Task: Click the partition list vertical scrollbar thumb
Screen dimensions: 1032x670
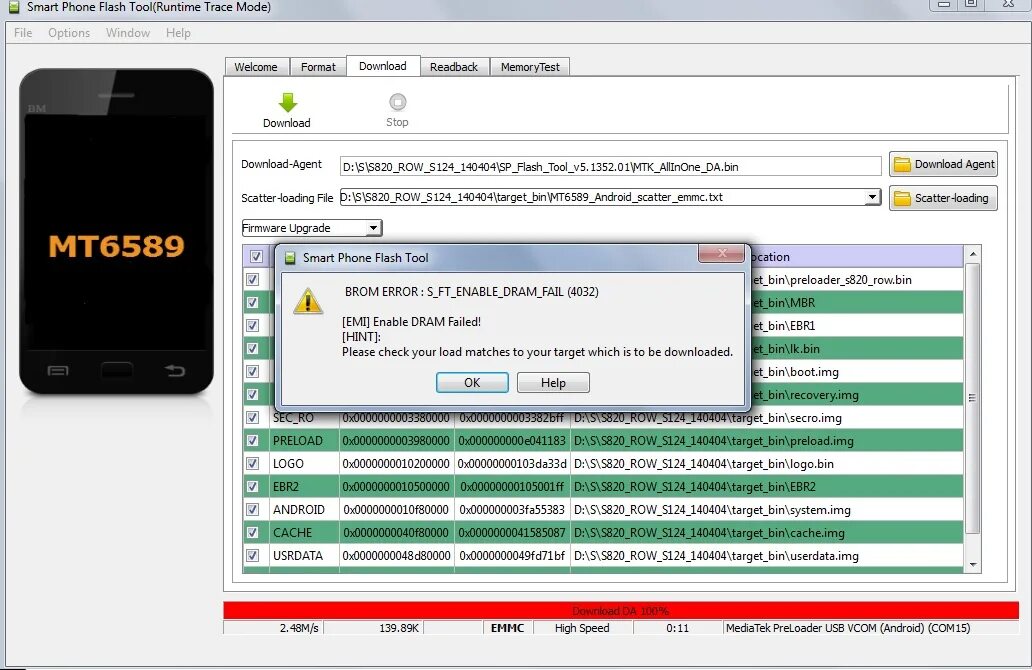Action: pyautogui.click(x=973, y=398)
